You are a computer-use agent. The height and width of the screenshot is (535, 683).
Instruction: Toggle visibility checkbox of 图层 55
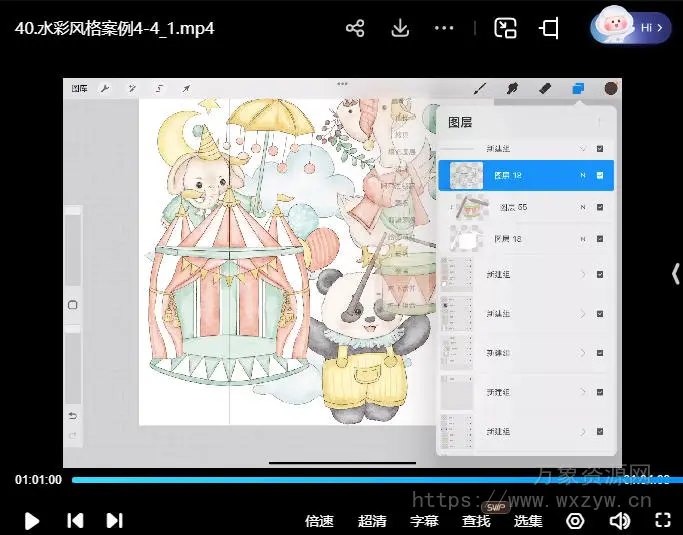(600, 207)
